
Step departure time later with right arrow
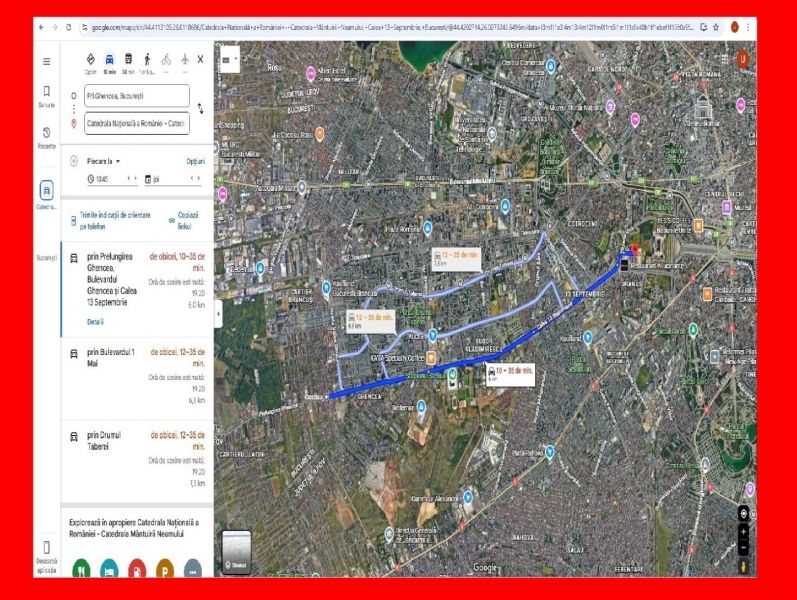[x=135, y=178]
